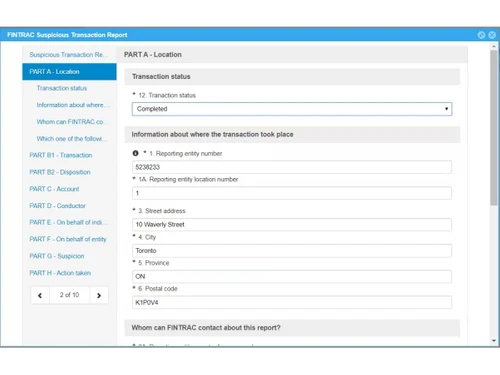Viewport: 500px width, 375px height.
Task: Click the circular icon left of the close button
Action: pyautogui.click(x=481, y=35)
